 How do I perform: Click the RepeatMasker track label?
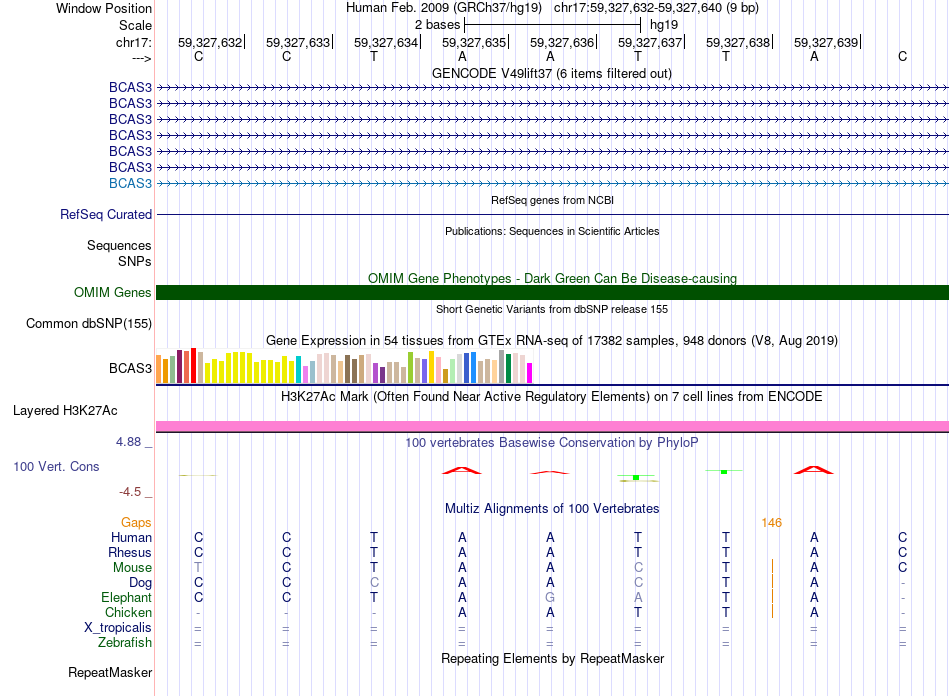click(110, 672)
